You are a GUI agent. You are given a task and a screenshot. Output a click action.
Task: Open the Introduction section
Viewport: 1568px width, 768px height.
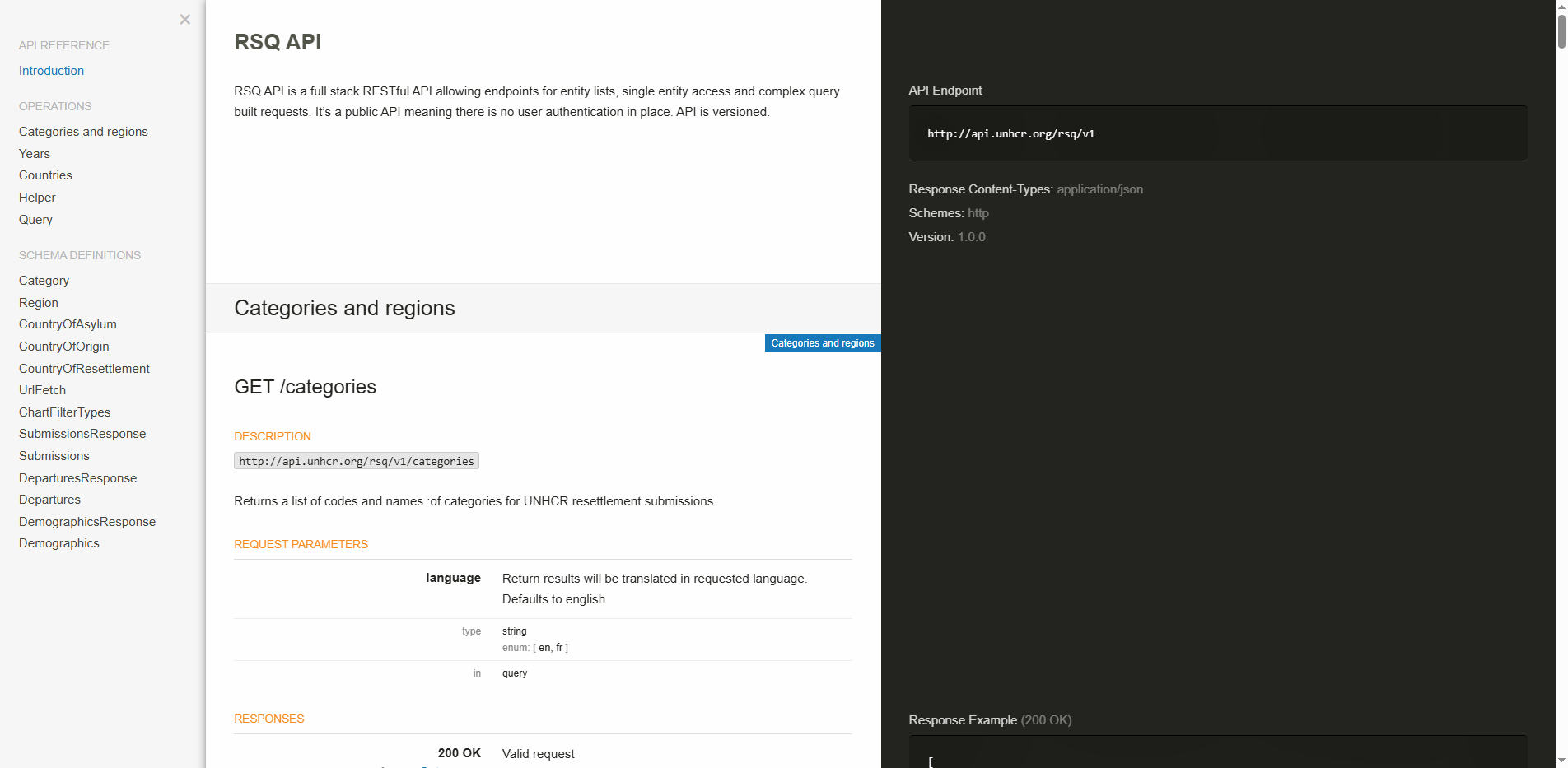(x=51, y=71)
